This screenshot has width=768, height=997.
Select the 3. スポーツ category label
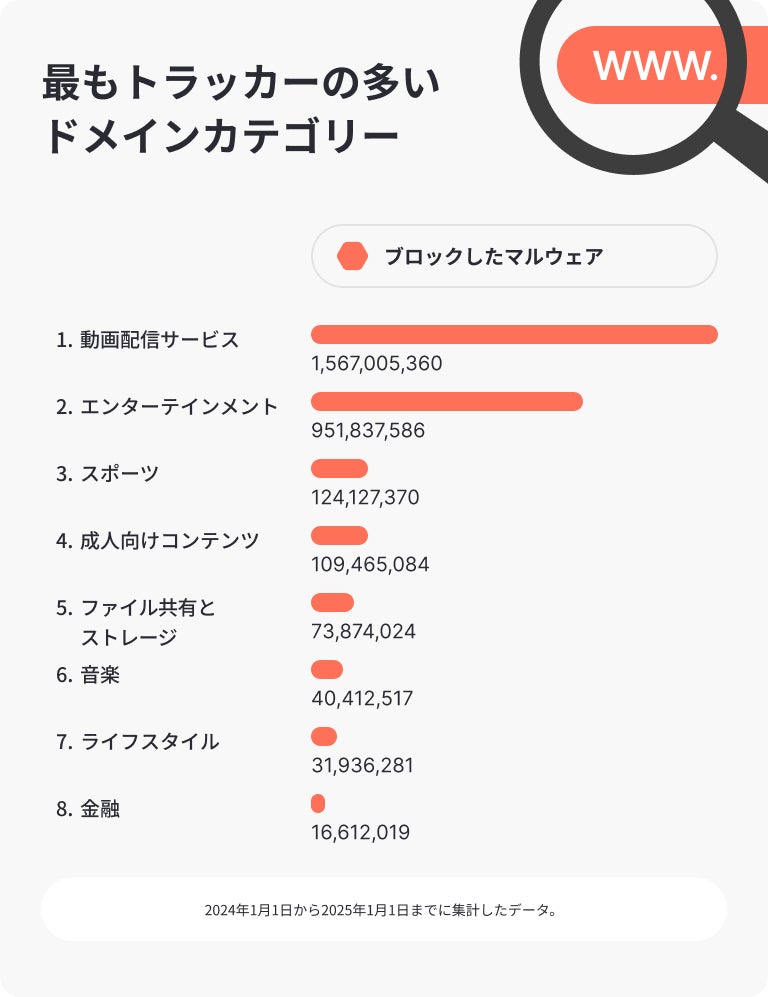(108, 474)
